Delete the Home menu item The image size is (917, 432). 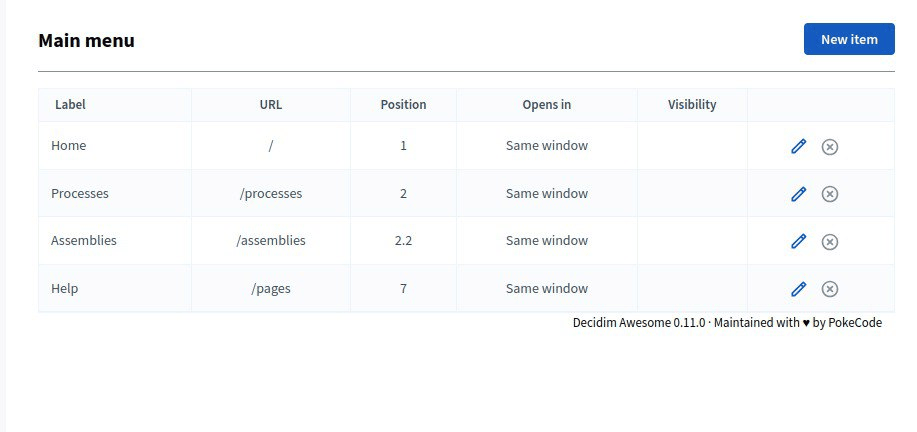(829, 147)
